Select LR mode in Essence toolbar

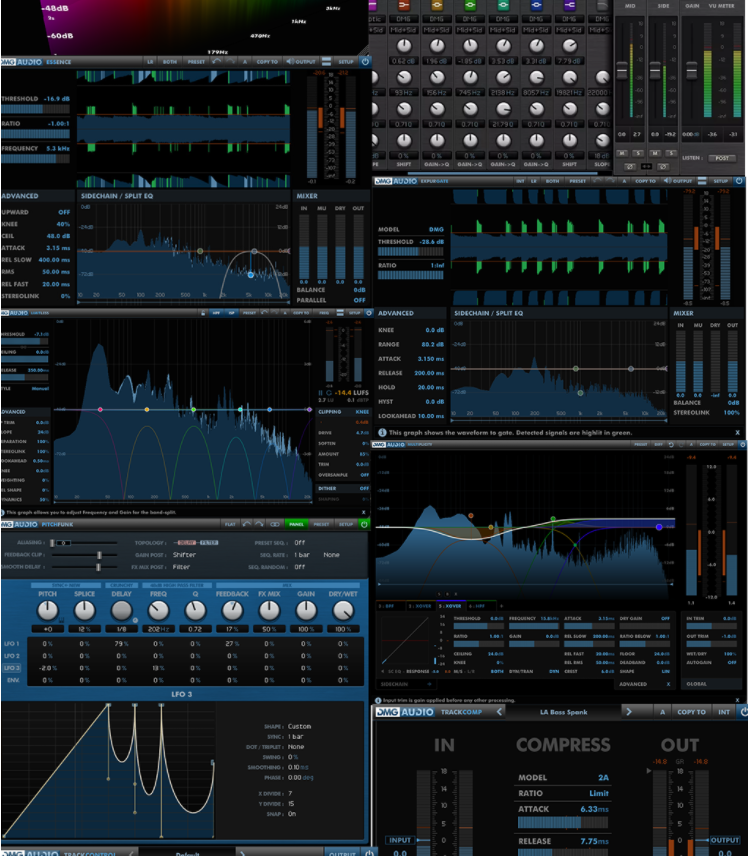pyautogui.click(x=150, y=62)
